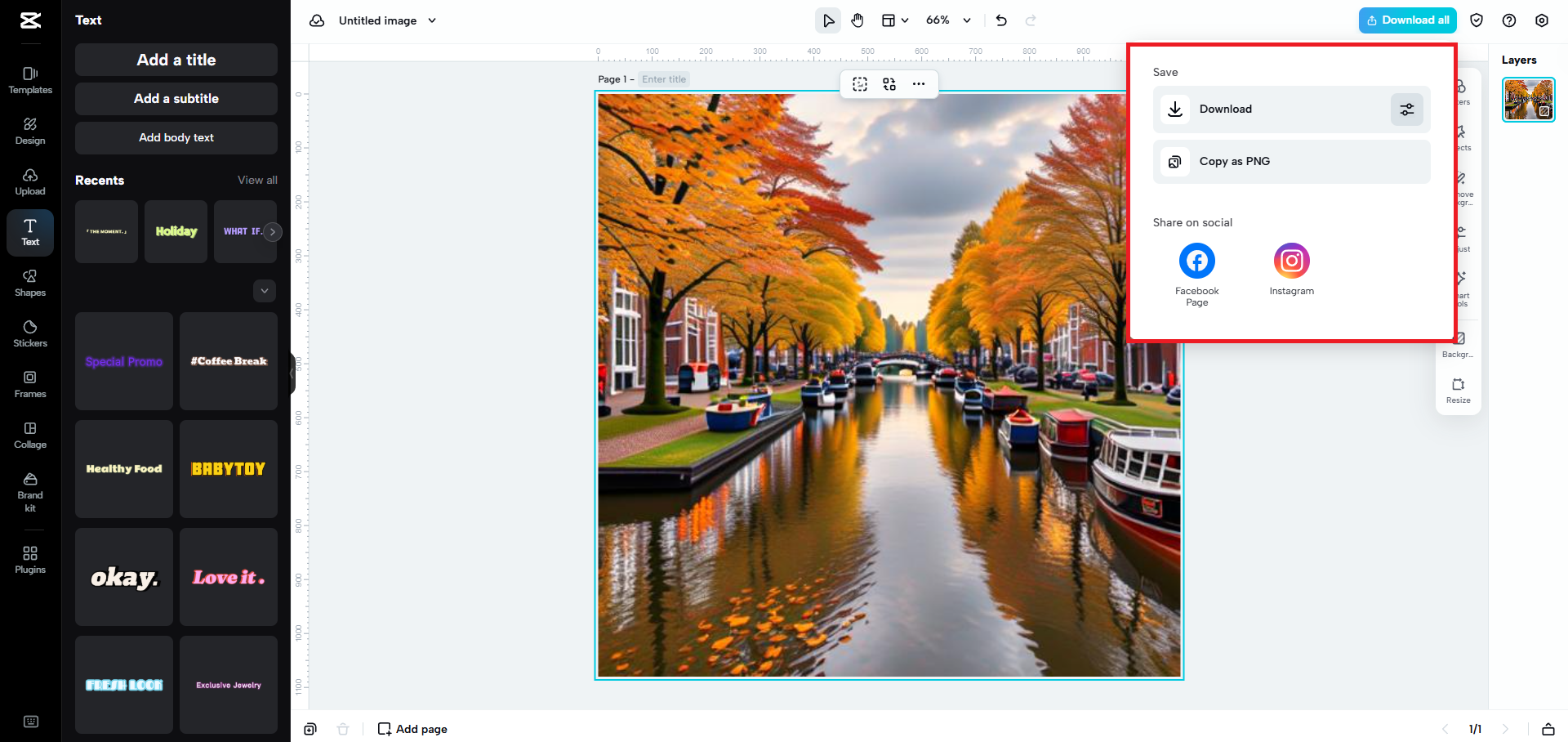Open Untitled image name dropdown
This screenshot has width=1568, height=742.
(x=432, y=20)
